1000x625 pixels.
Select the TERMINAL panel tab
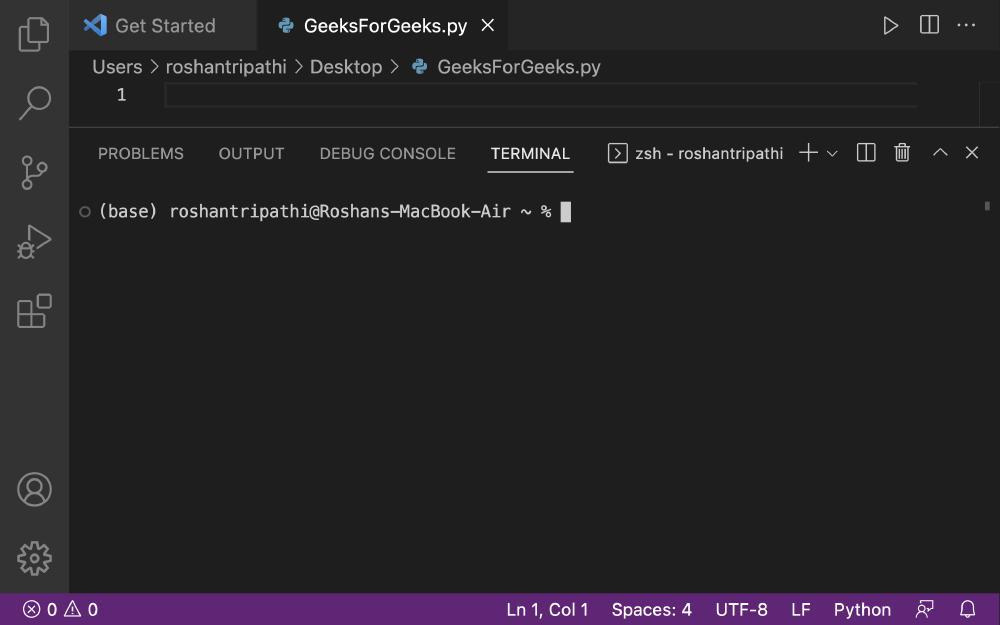(x=530, y=154)
